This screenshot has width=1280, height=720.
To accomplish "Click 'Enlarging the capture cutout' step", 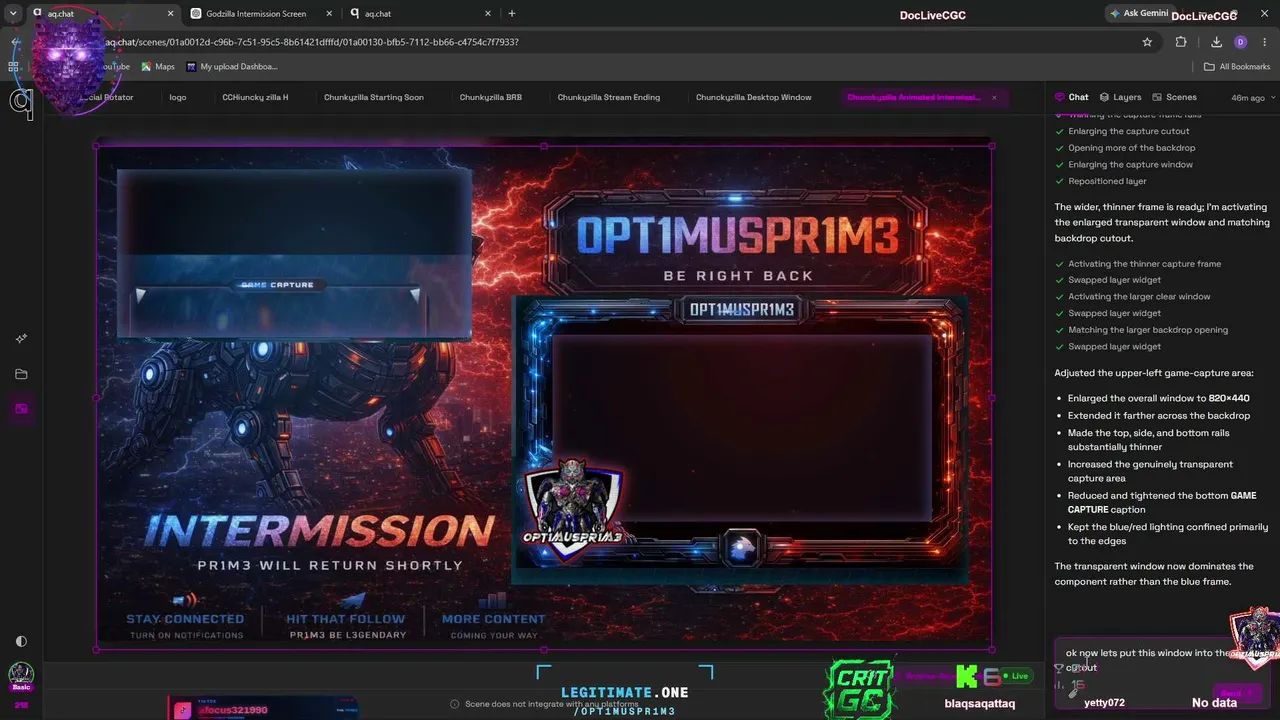I will tap(1128, 132).
